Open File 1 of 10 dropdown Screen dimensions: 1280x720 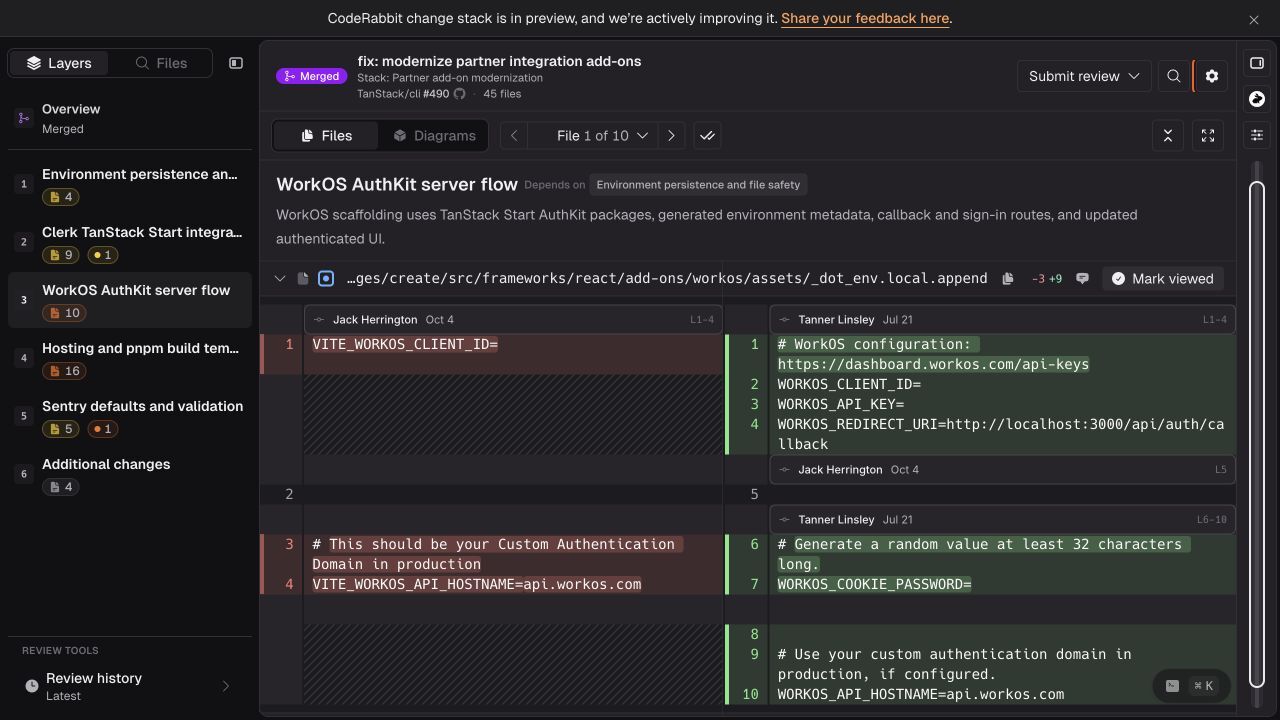[x=602, y=136]
